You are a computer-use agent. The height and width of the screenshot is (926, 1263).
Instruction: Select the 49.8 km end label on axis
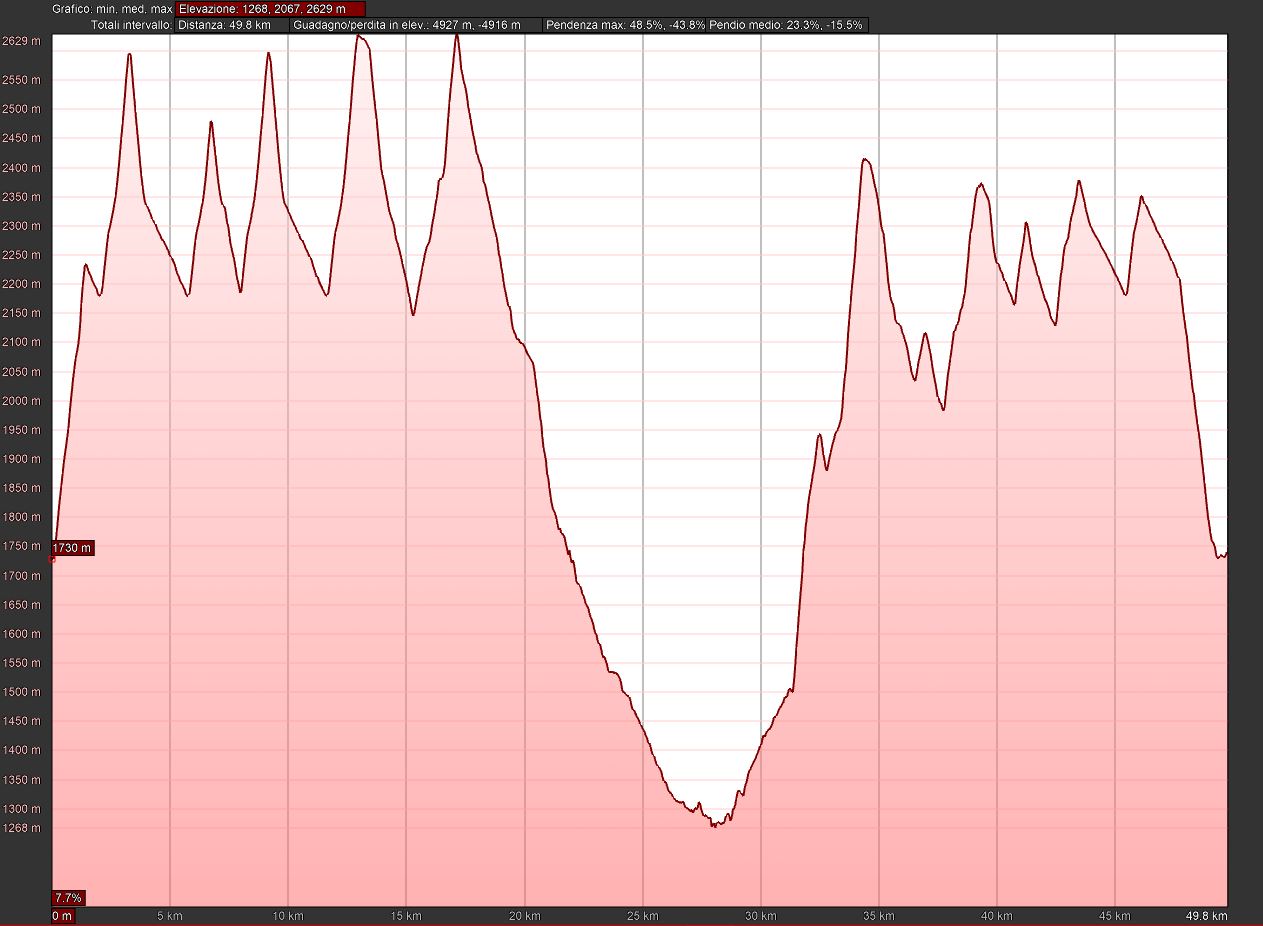pos(1206,916)
